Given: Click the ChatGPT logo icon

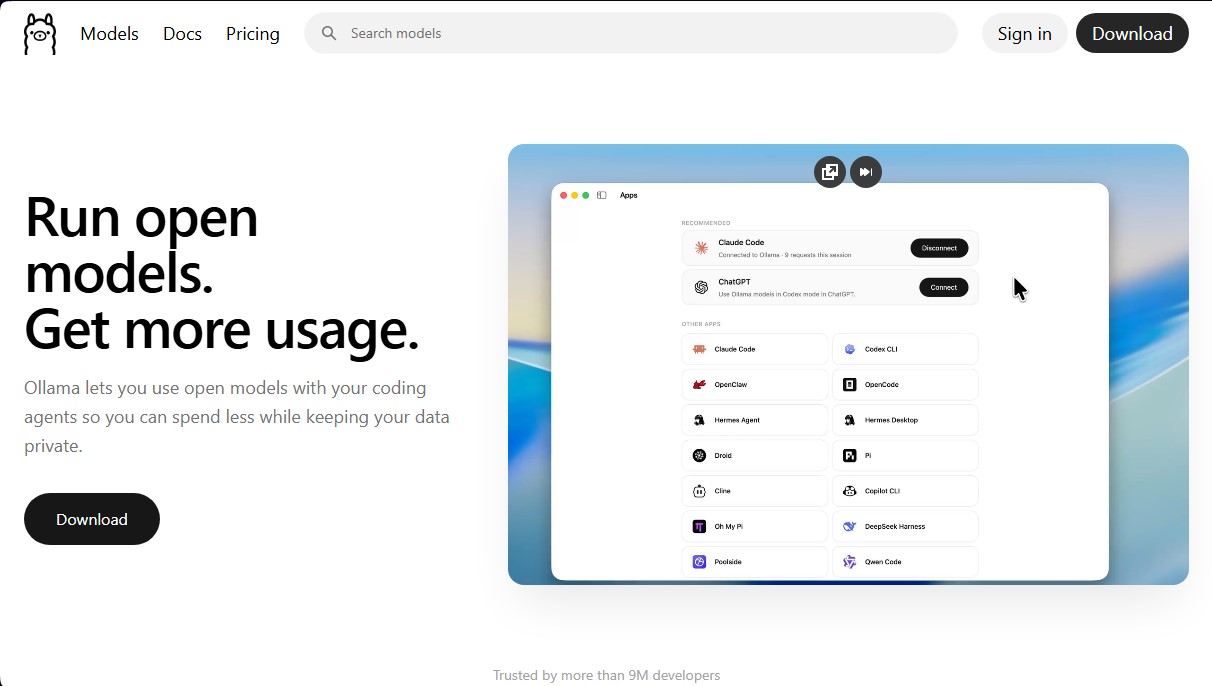Looking at the screenshot, I should point(701,287).
